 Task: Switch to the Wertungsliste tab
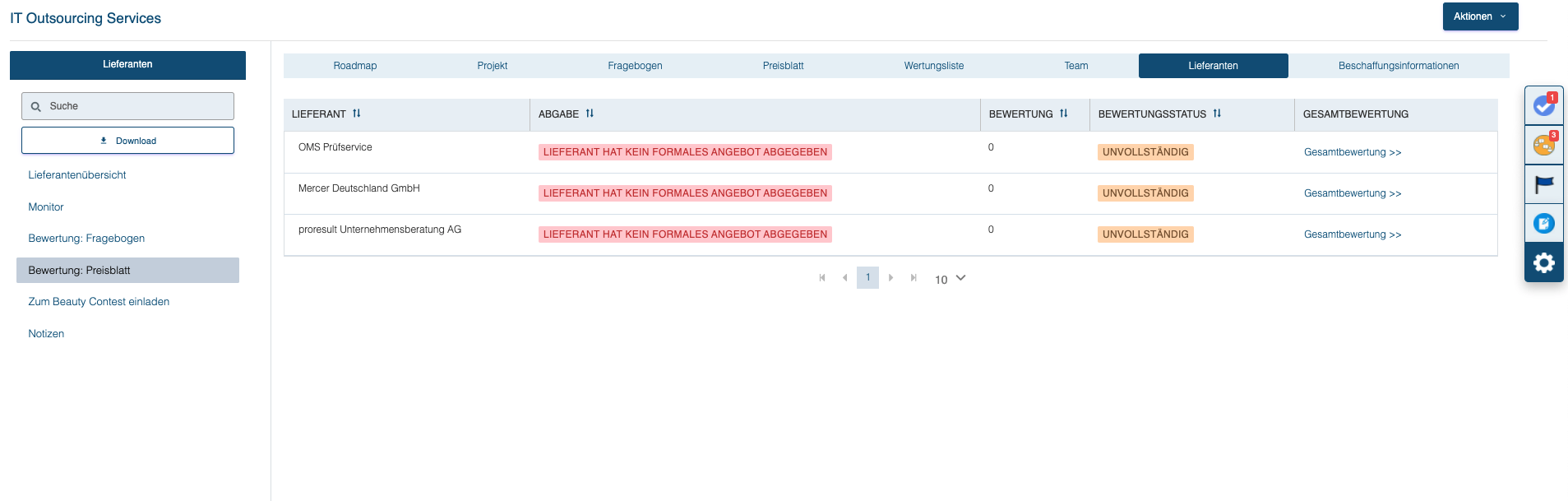click(933, 66)
